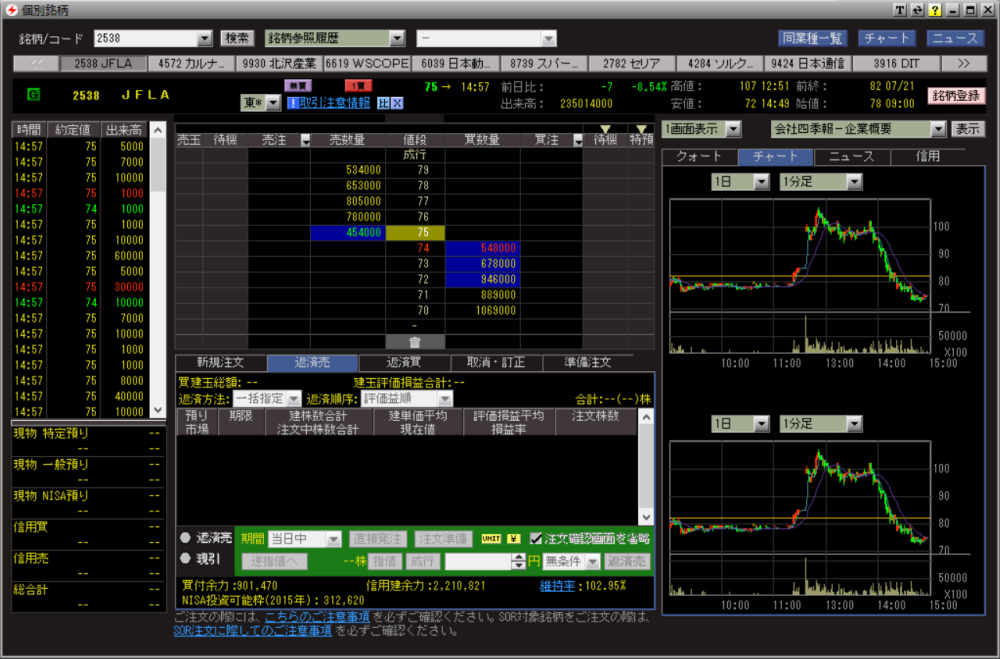Expand the 会社四季報－企業概要 dropdown

[x=937, y=129]
